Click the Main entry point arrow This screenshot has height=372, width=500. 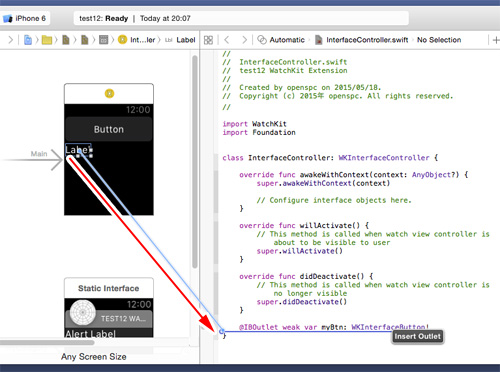click(32, 160)
